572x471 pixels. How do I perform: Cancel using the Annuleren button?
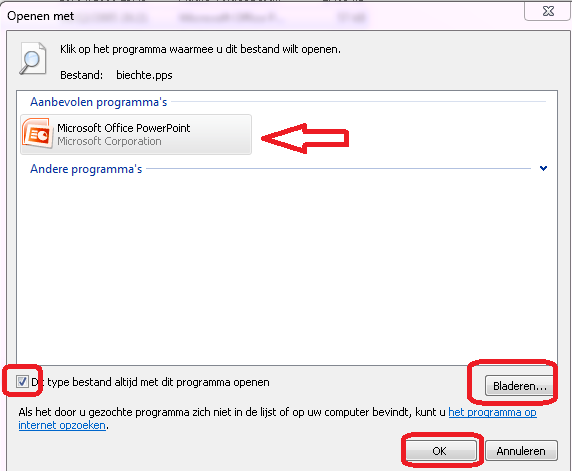521,451
